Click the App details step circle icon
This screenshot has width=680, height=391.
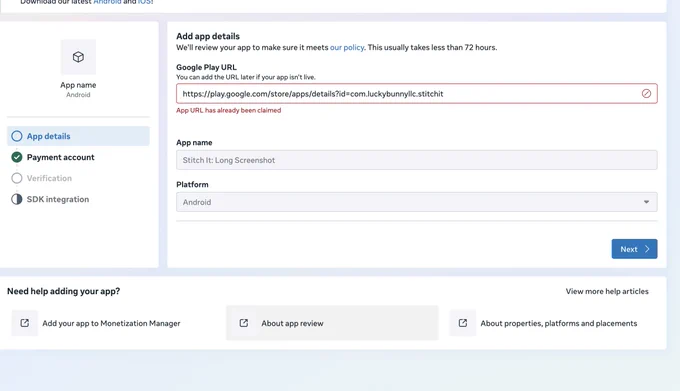pos(17,136)
